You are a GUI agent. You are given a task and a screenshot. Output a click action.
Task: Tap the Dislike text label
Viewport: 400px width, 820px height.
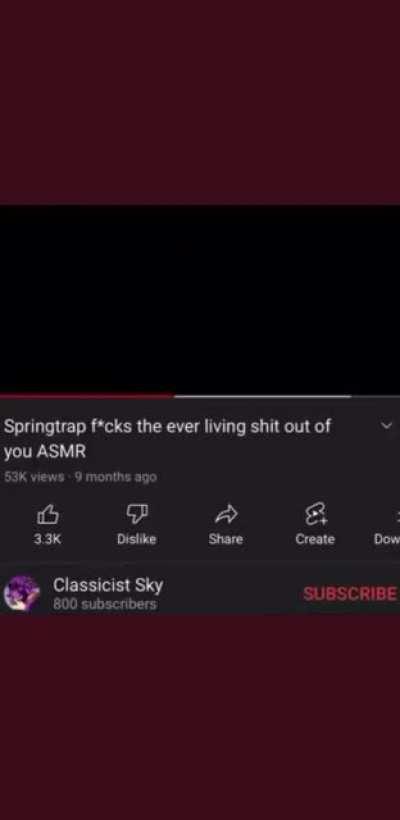[x=136, y=539]
